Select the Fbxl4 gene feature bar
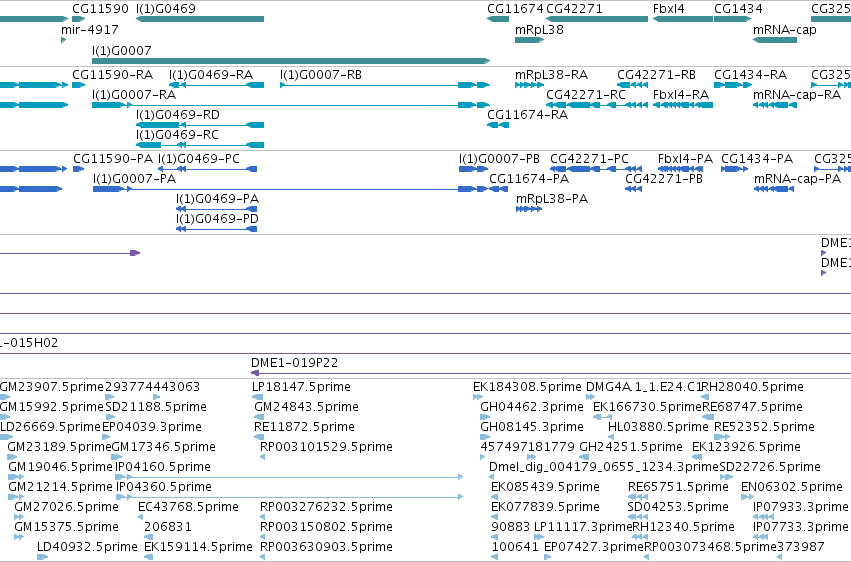851x562 pixels. tap(683, 19)
